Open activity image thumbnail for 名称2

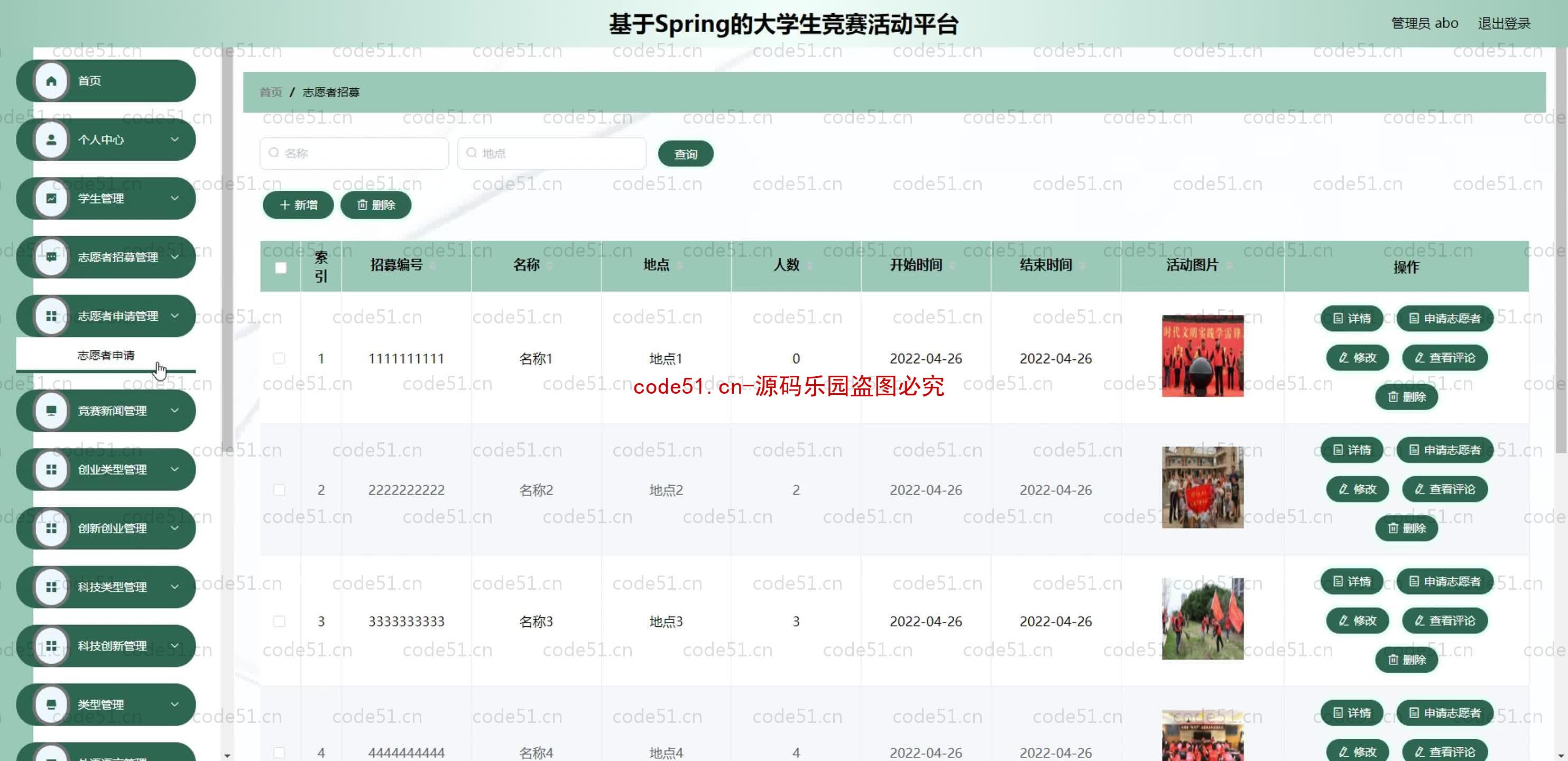[1203, 487]
